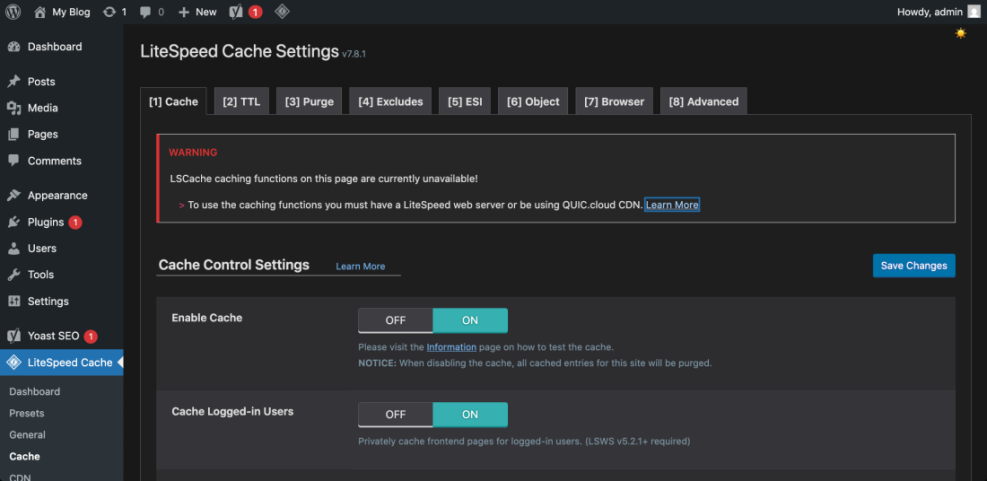Open the Yoast icon in admin bar
Screen dimensions: 987x481
pyautogui.click(x=236, y=12)
